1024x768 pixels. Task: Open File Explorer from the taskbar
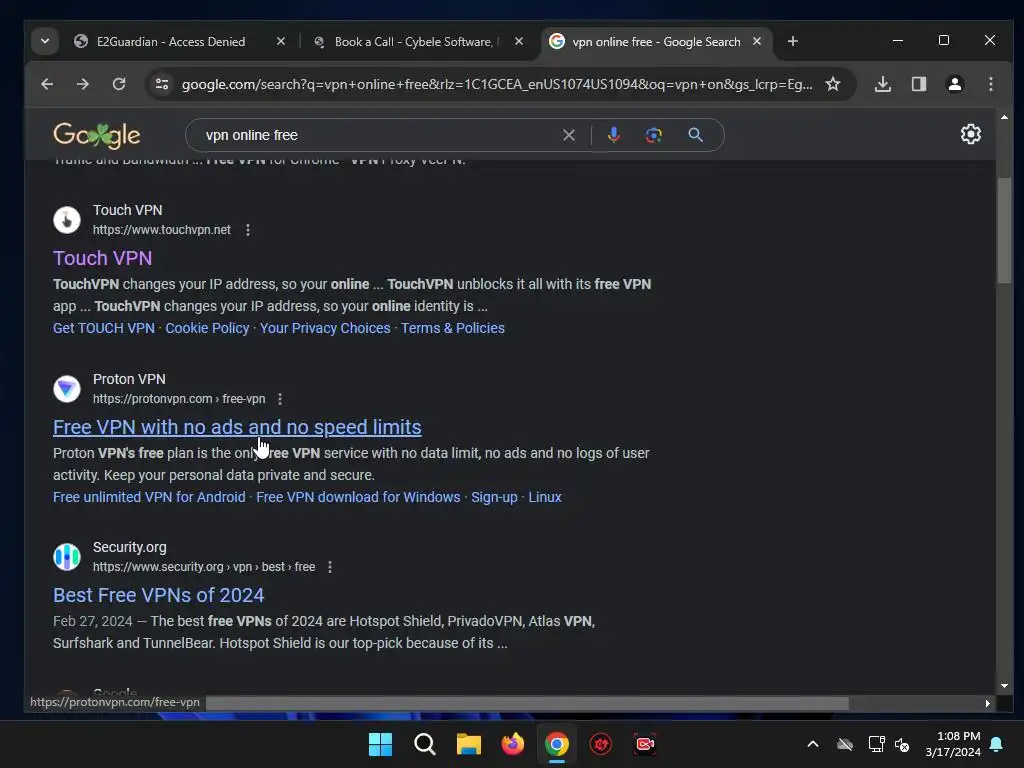[x=468, y=744]
